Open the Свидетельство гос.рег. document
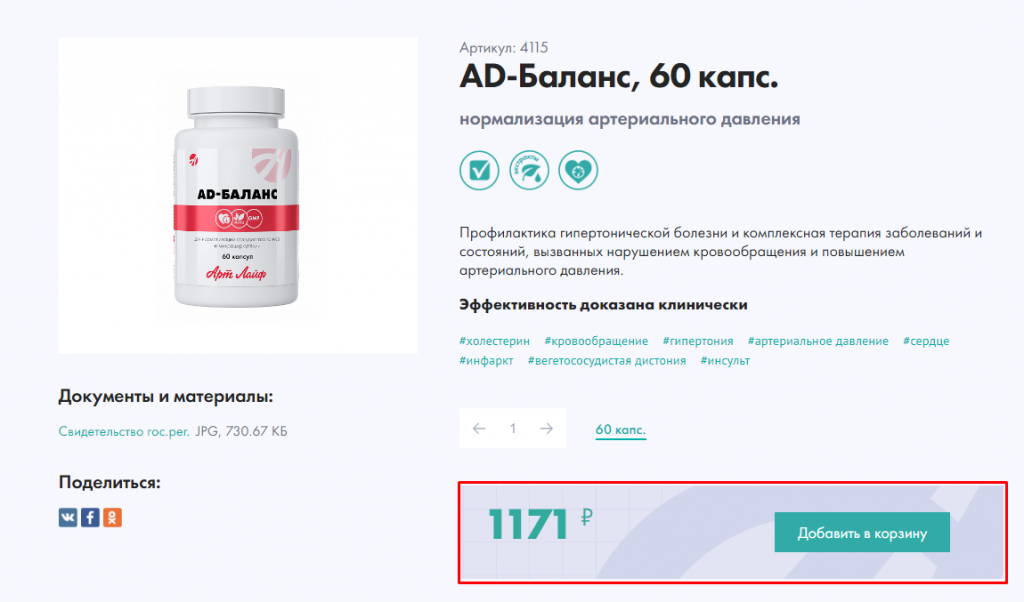Image resolution: width=1024 pixels, height=602 pixels. pyautogui.click(x=124, y=432)
